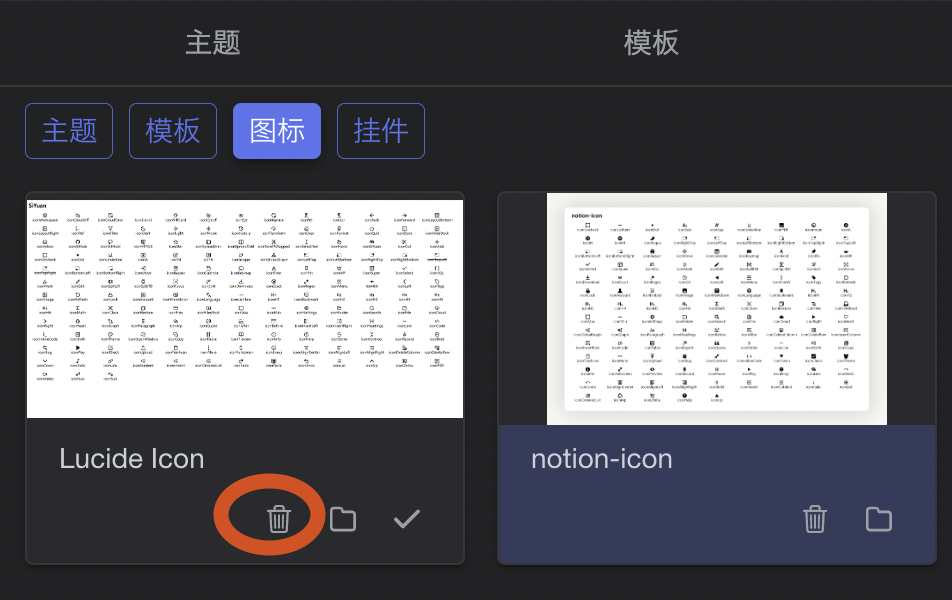
Task: Open the Lucide Icon preview thumbnail
Action: tap(244, 307)
